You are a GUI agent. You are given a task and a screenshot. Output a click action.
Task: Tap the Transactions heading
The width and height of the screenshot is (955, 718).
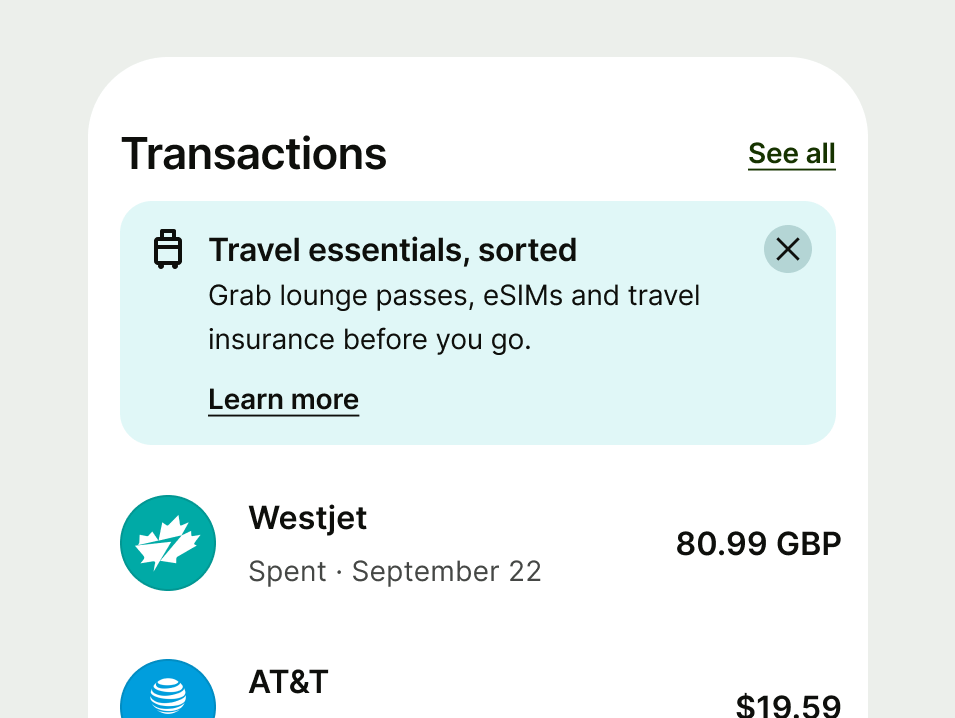point(253,153)
